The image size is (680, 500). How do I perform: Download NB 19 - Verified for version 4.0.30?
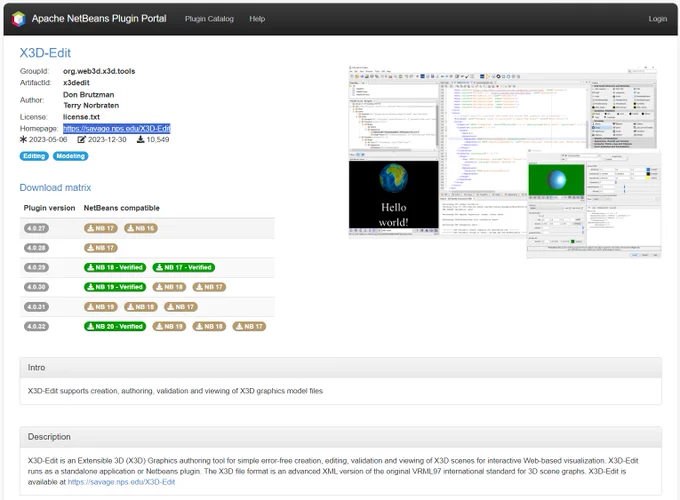[115, 287]
